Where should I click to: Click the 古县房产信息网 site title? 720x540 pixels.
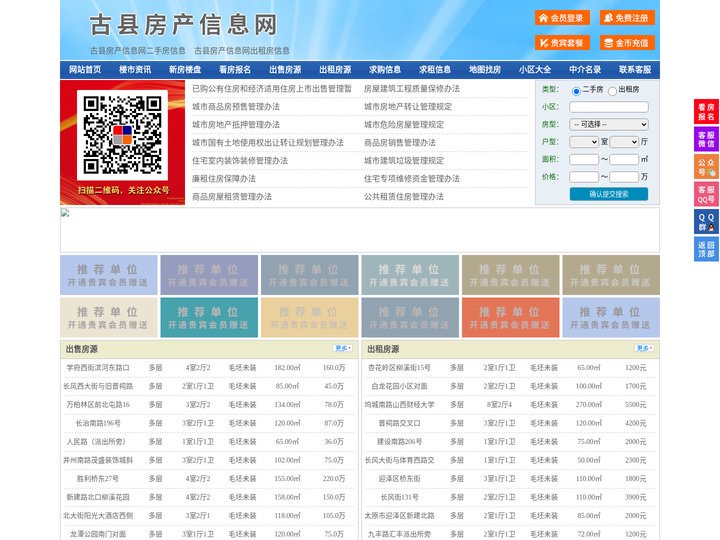click(x=184, y=24)
